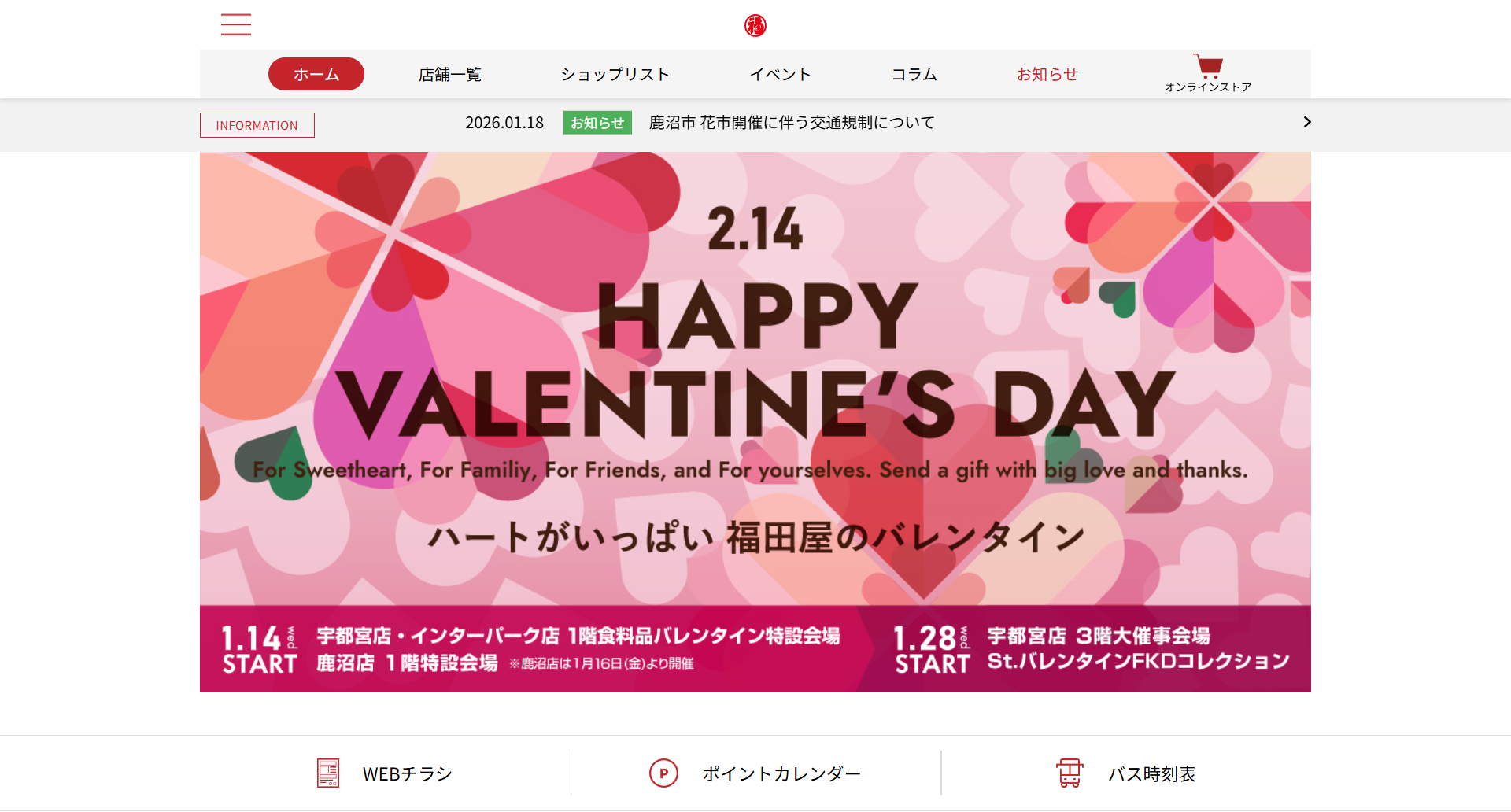The height and width of the screenshot is (812, 1511).
Task: Click the point calendar P icon
Action: click(663, 773)
